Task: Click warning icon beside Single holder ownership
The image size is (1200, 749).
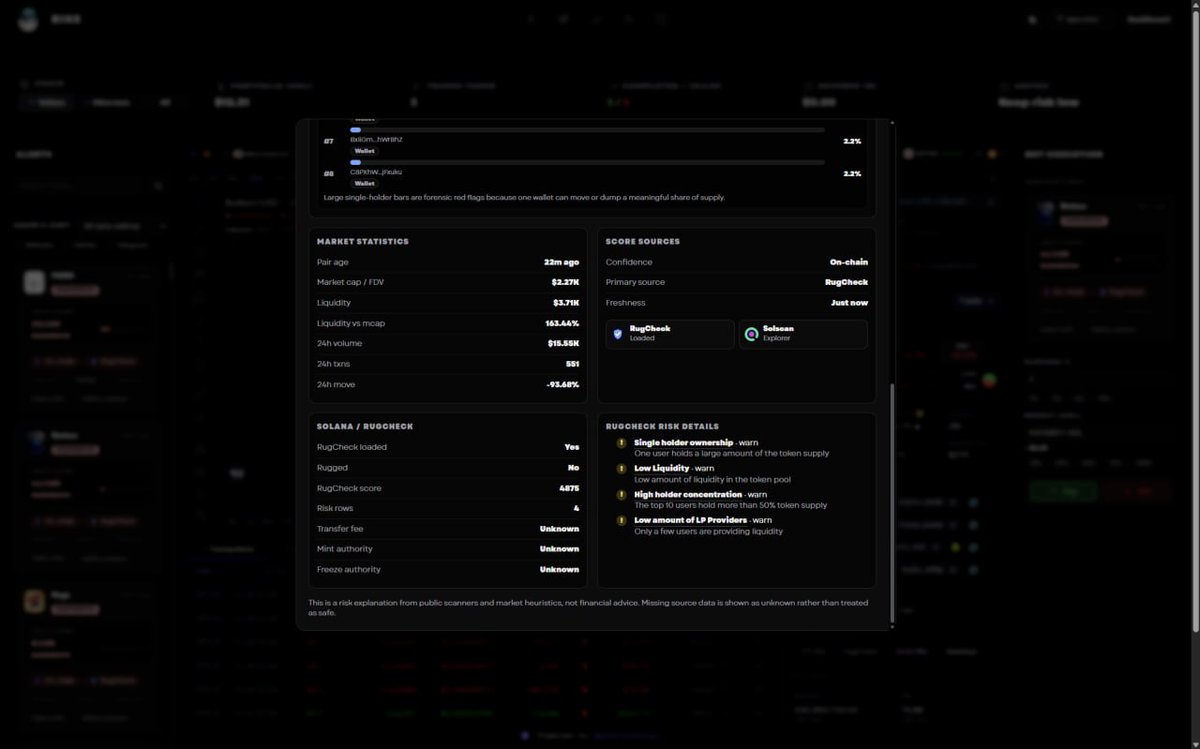Action: click(x=621, y=443)
